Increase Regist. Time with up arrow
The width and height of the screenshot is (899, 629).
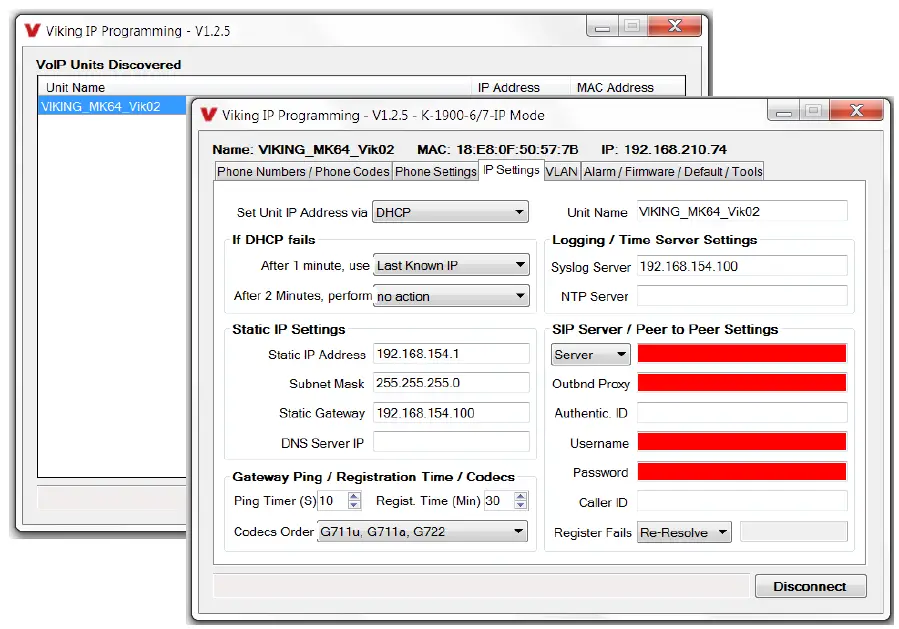[520, 497]
